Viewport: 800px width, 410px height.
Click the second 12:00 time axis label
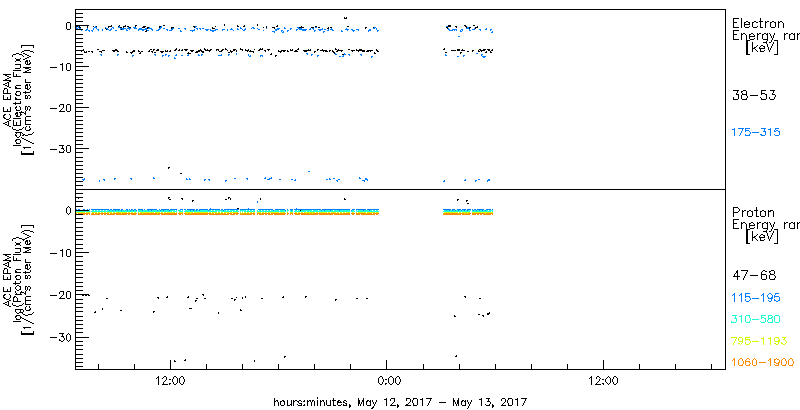pyautogui.click(x=604, y=380)
